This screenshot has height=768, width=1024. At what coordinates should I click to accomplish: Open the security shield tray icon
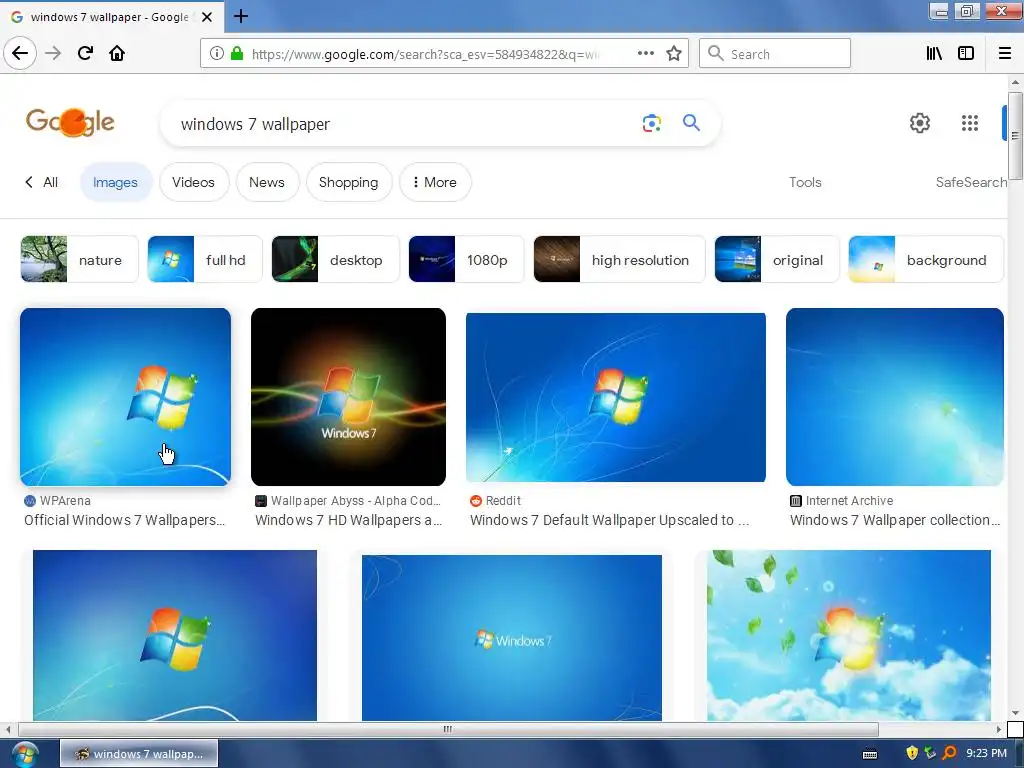coord(912,753)
